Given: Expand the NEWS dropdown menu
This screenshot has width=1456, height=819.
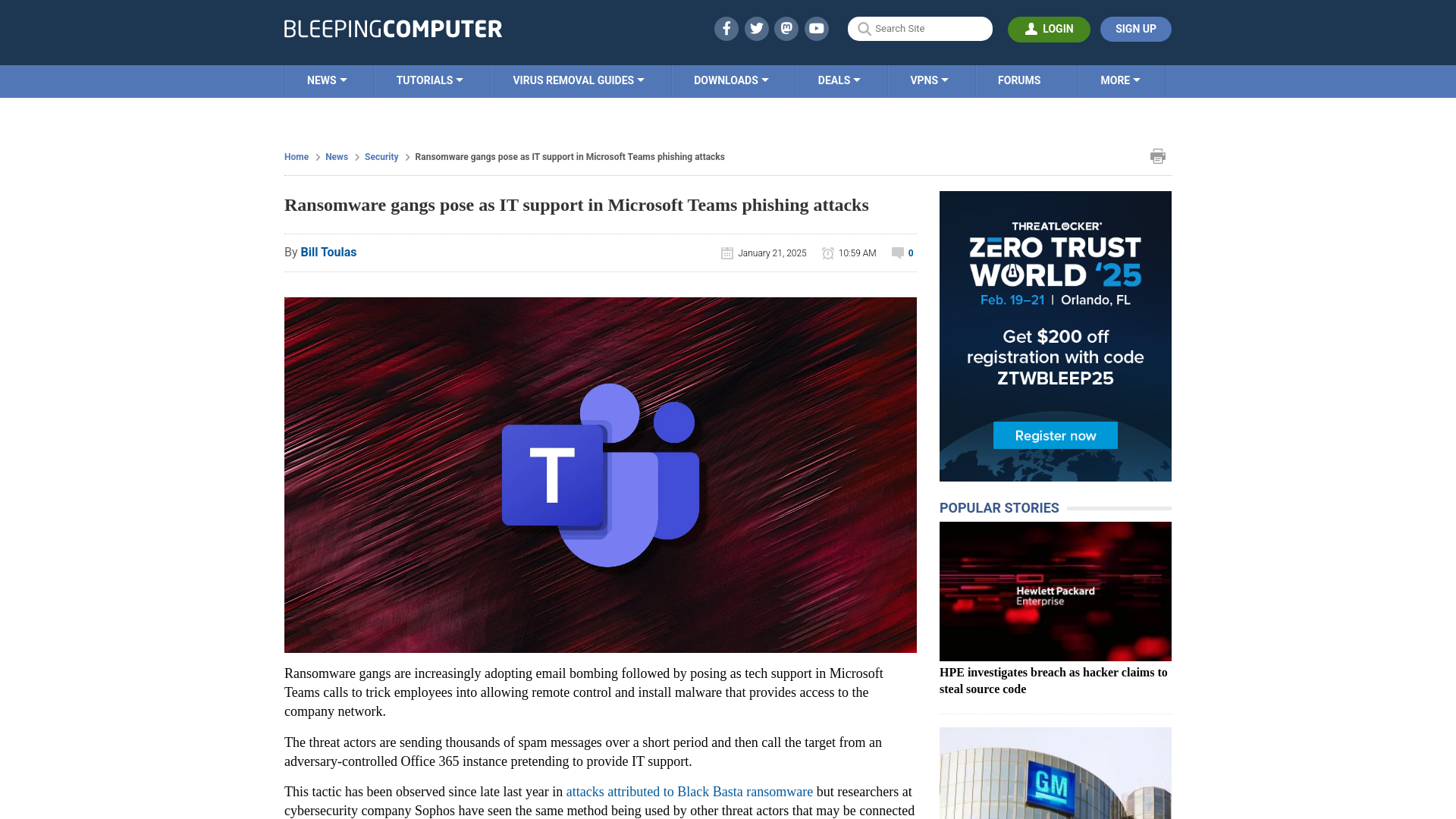Looking at the screenshot, I should 327,80.
